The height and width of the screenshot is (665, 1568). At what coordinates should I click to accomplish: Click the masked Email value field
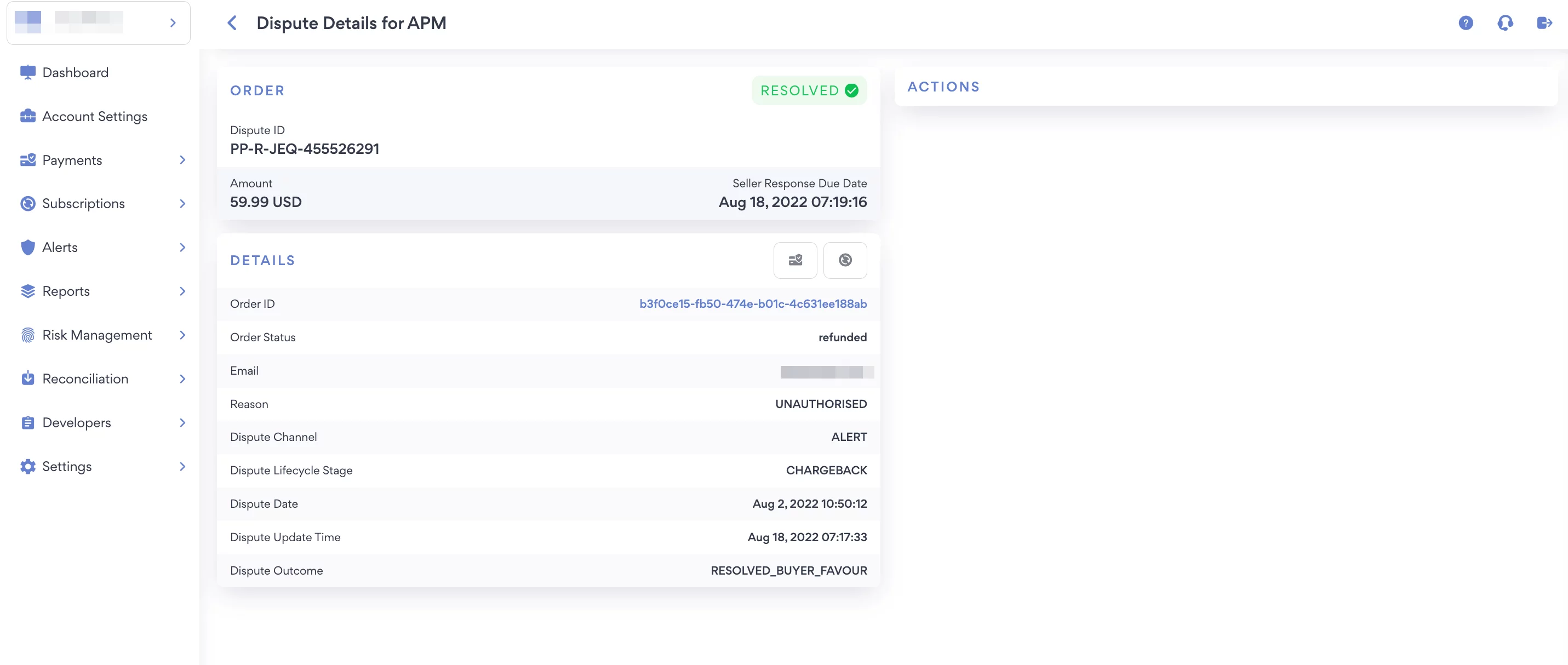(826, 372)
